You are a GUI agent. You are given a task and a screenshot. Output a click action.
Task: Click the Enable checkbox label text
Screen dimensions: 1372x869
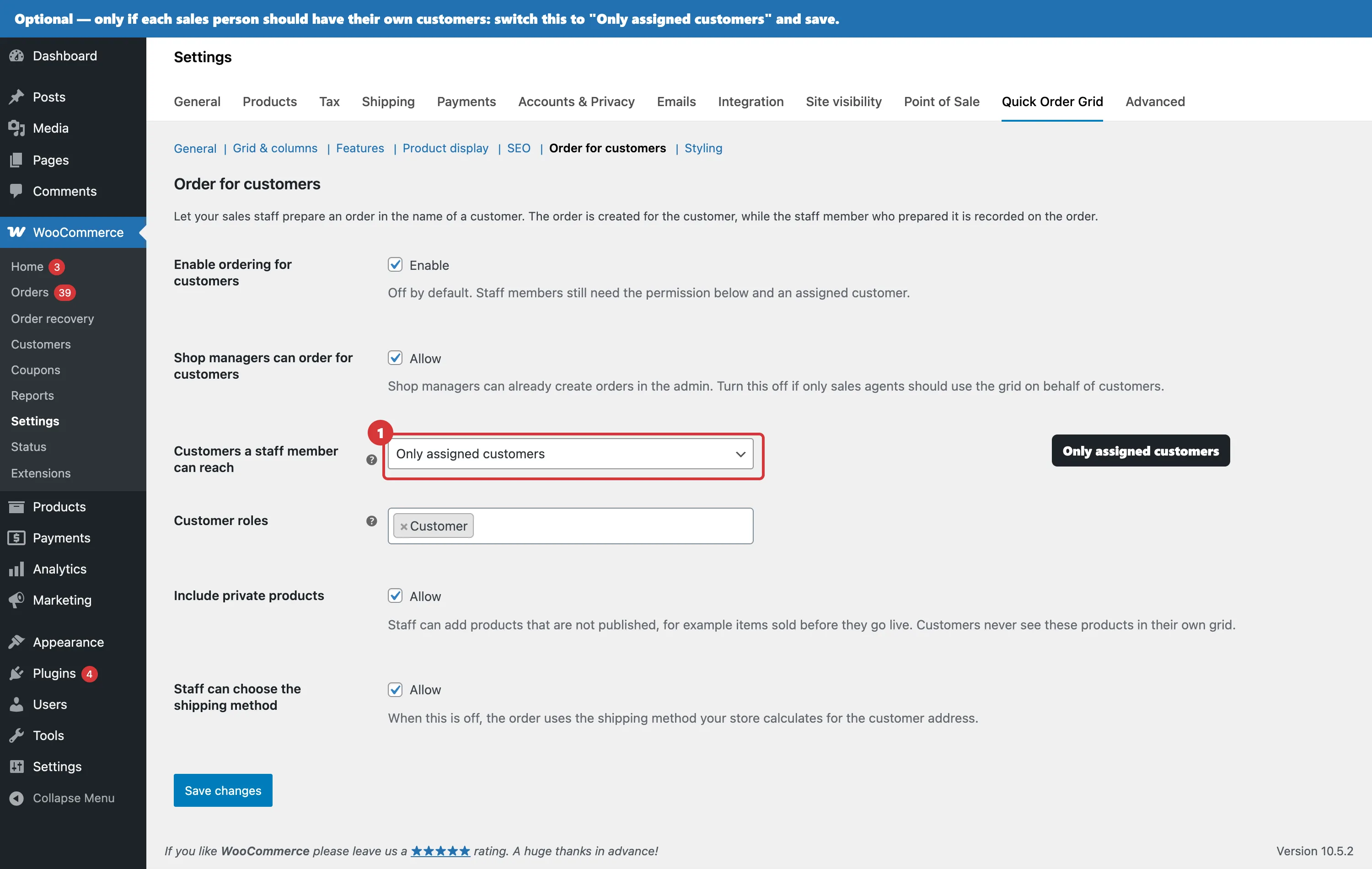click(x=429, y=265)
